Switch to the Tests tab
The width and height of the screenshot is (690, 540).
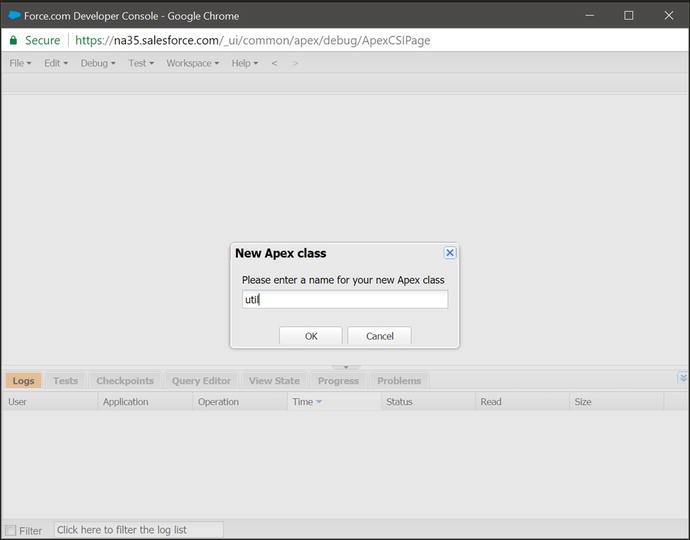click(x=66, y=381)
